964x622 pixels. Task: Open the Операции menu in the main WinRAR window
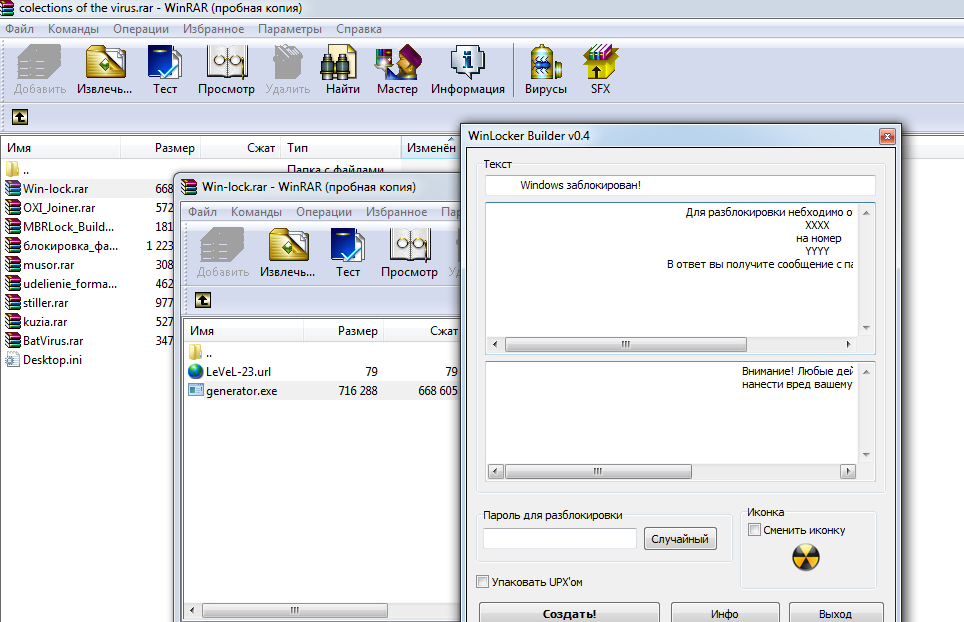click(x=141, y=29)
